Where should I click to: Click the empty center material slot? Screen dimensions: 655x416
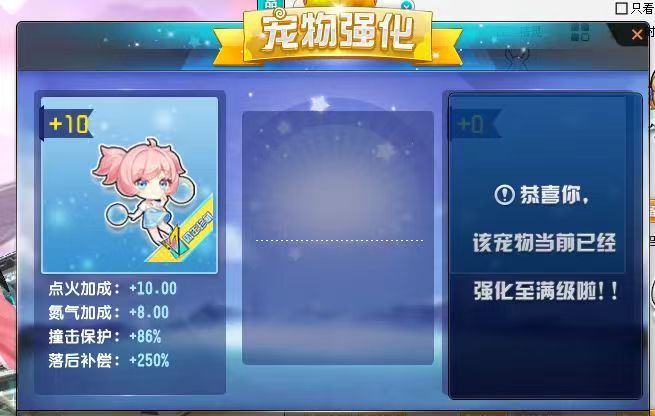338,237
